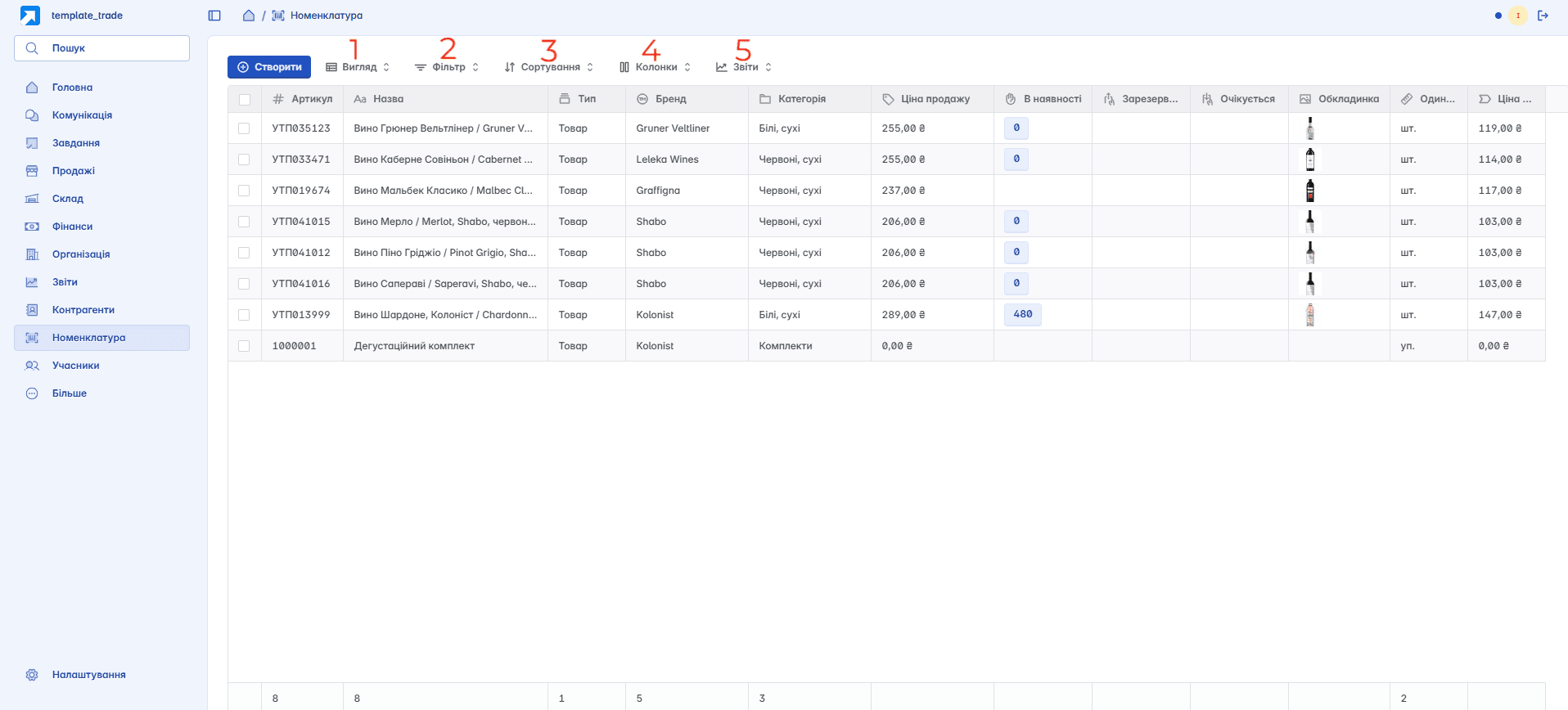Select the row 1000001 checkbox
Viewport: 1568px width, 710px height.
click(x=244, y=346)
